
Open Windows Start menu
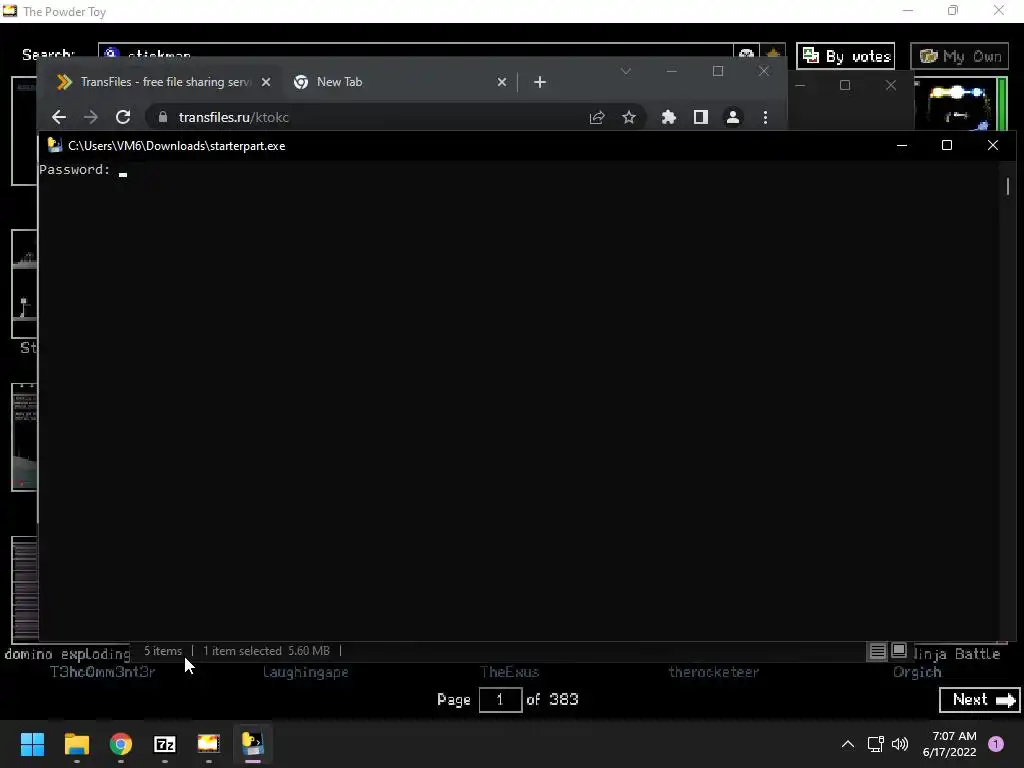pyautogui.click(x=32, y=744)
